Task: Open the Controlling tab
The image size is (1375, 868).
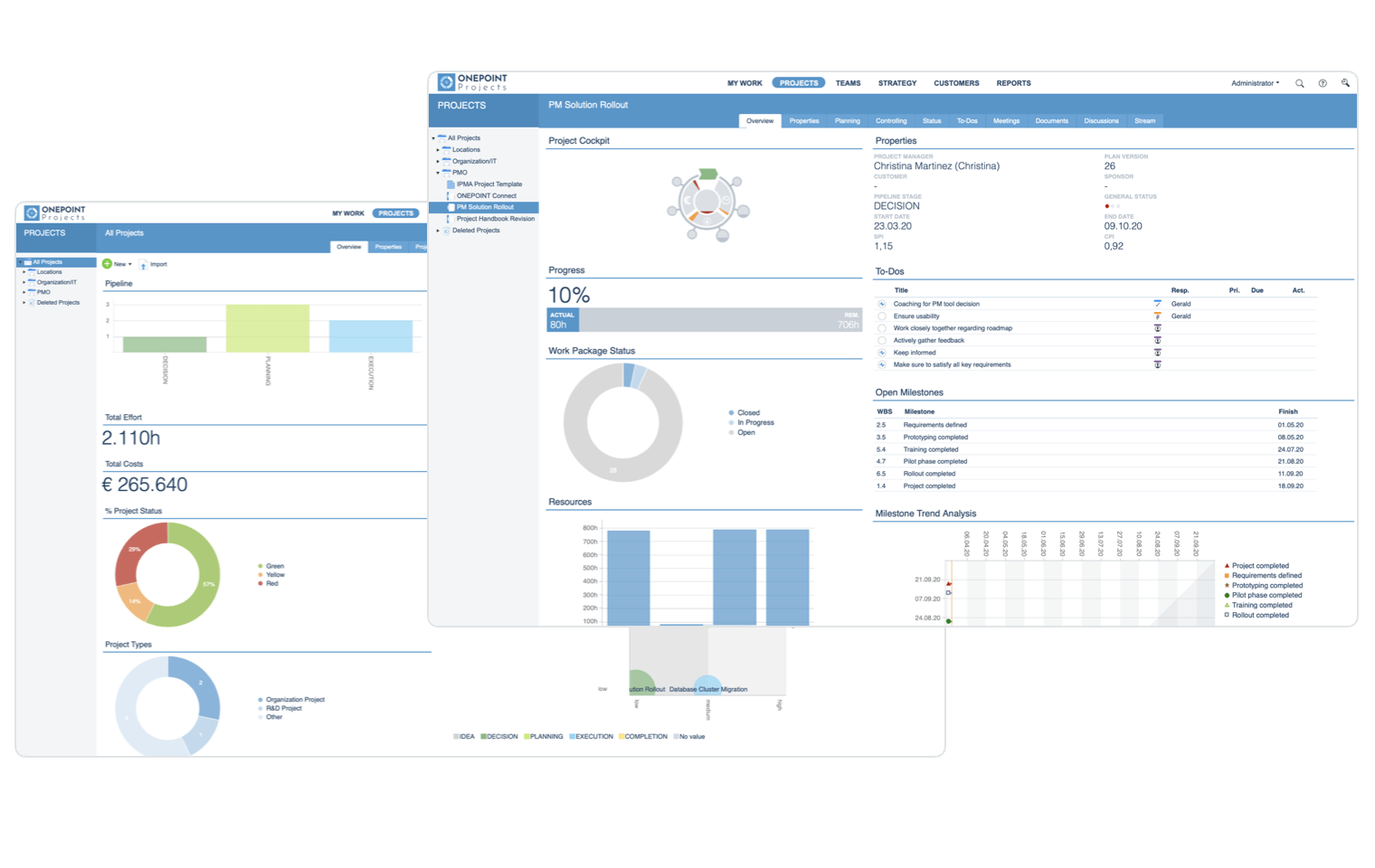Action: point(891,121)
